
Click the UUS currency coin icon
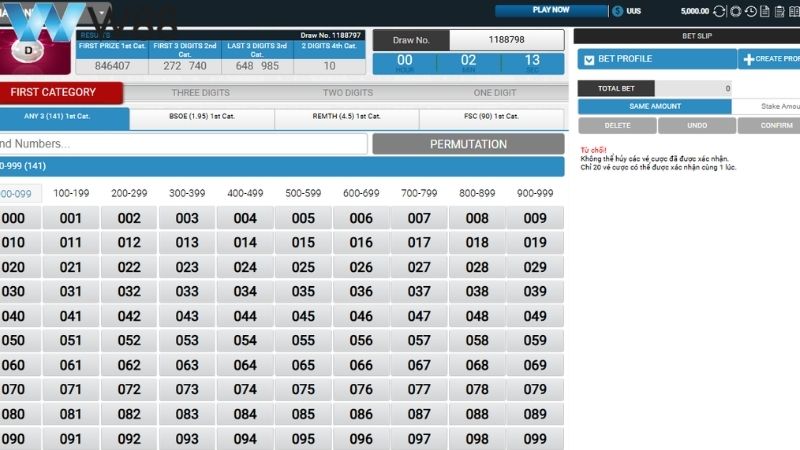click(x=619, y=11)
